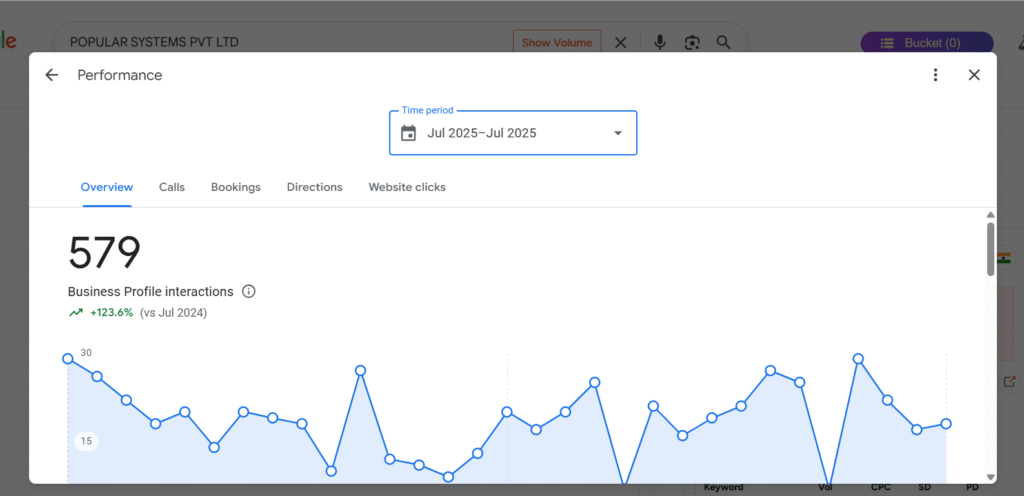Click the info icon beside Business Profile interactions
Screen dimensions: 1024x496
pyautogui.click(x=249, y=292)
